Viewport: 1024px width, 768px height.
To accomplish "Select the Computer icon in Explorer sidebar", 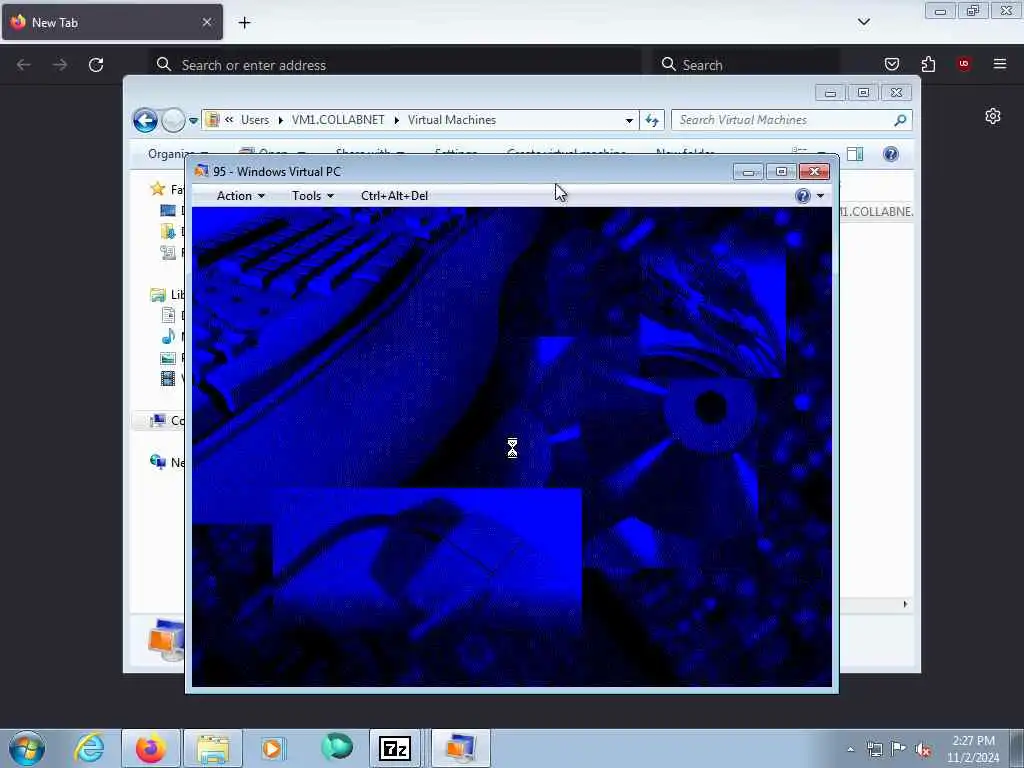I will click(x=157, y=421).
